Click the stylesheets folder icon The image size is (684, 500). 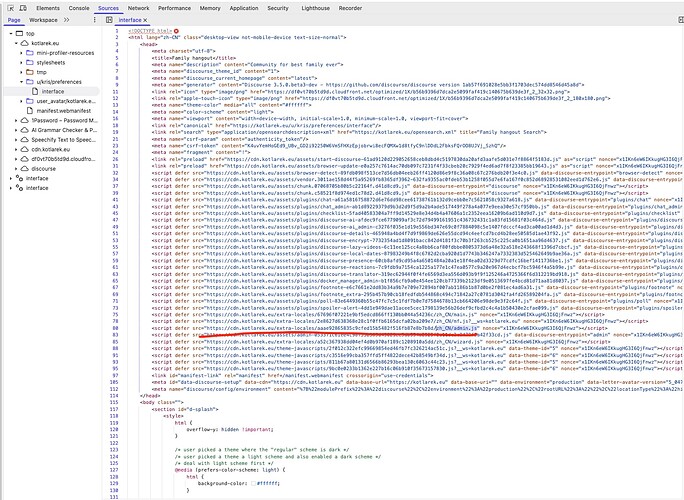click(x=30, y=62)
